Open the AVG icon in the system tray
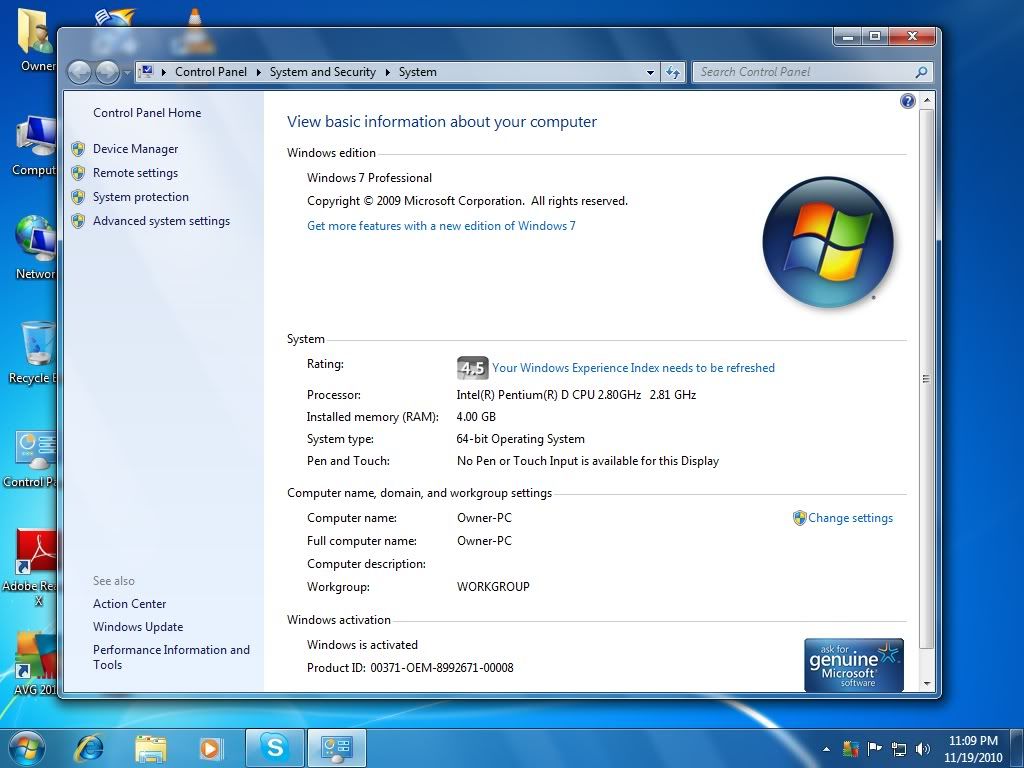This screenshot has width=1024, height=768. click(850, 748)
